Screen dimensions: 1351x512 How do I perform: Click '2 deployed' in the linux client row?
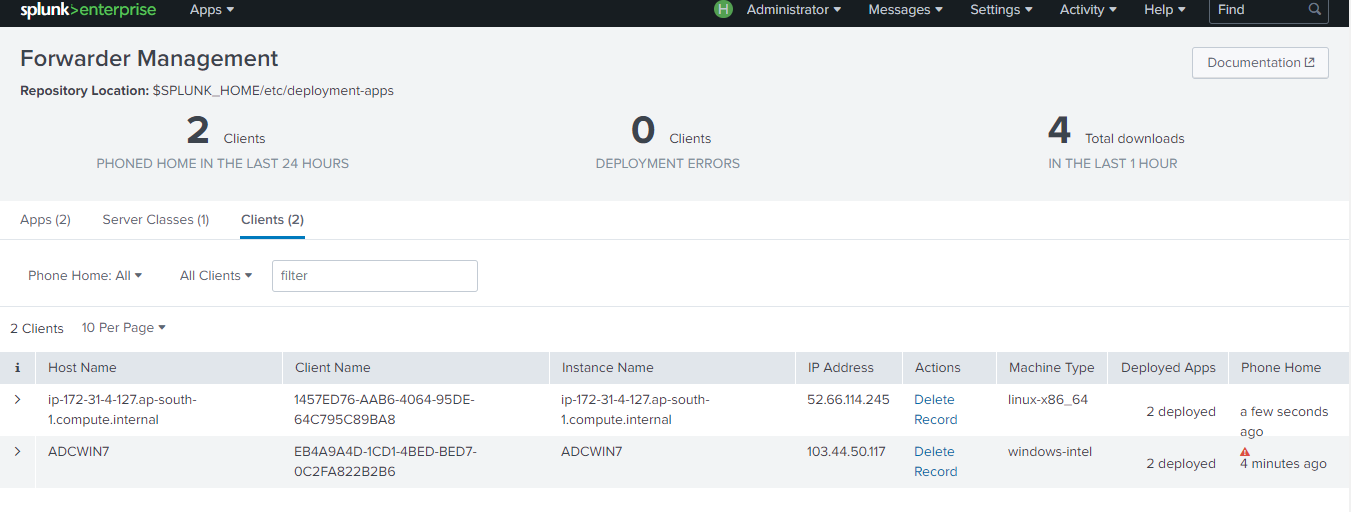(x=1181, y=412)
